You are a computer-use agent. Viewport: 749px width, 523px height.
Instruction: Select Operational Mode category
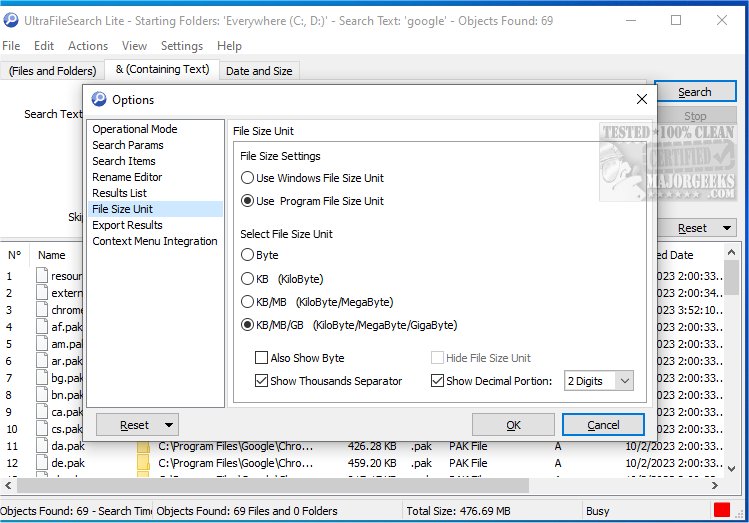pyautogui.click(x=155, y=129)
